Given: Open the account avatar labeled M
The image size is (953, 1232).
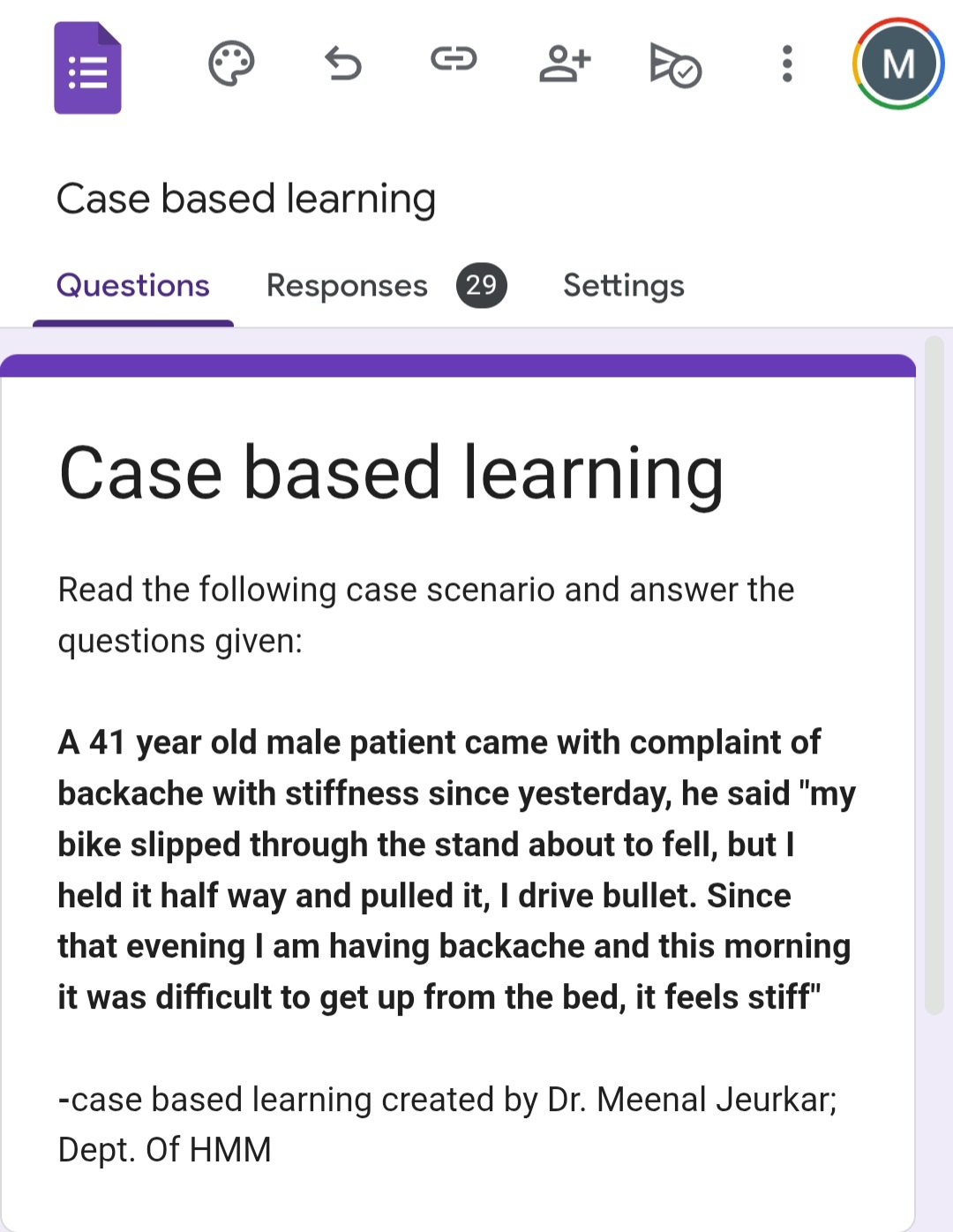Looking at the screenshot, I should (x=898, y=64).
